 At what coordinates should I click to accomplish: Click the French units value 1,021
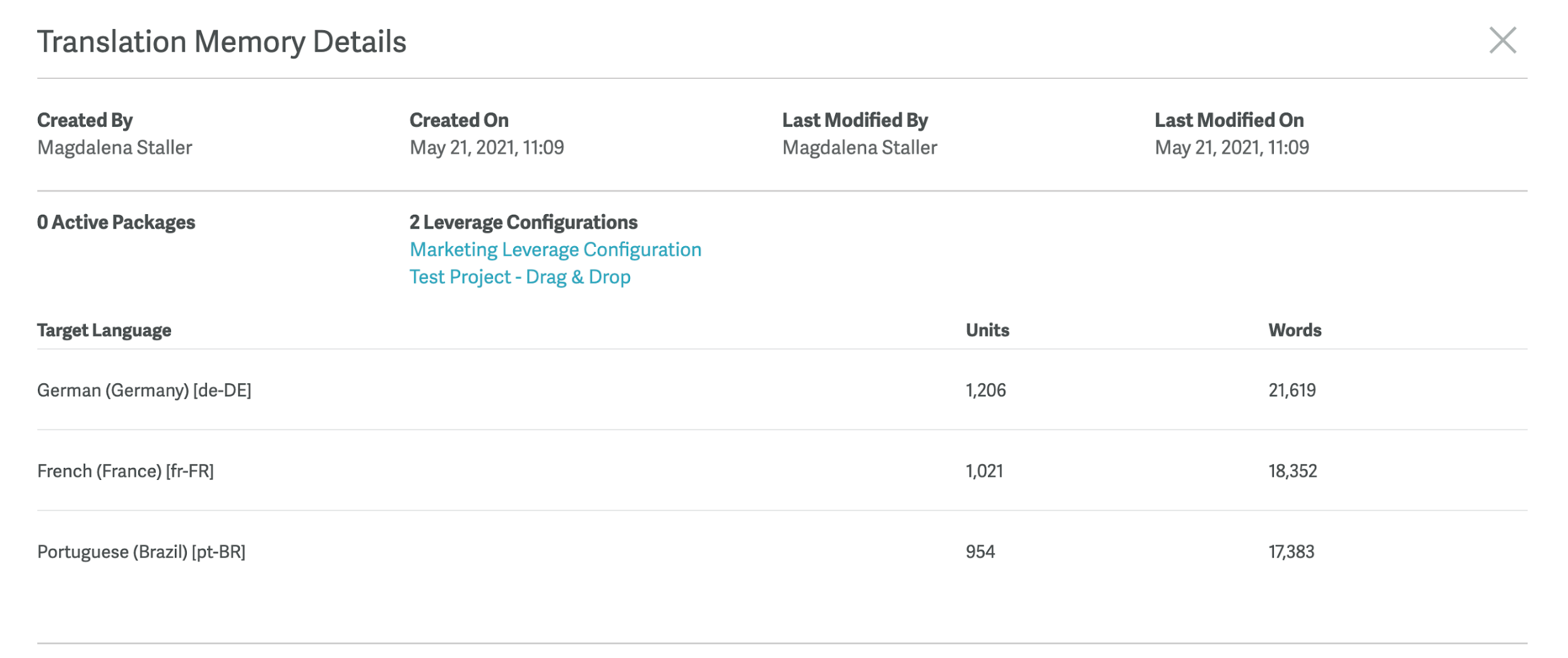pos(984,471)
